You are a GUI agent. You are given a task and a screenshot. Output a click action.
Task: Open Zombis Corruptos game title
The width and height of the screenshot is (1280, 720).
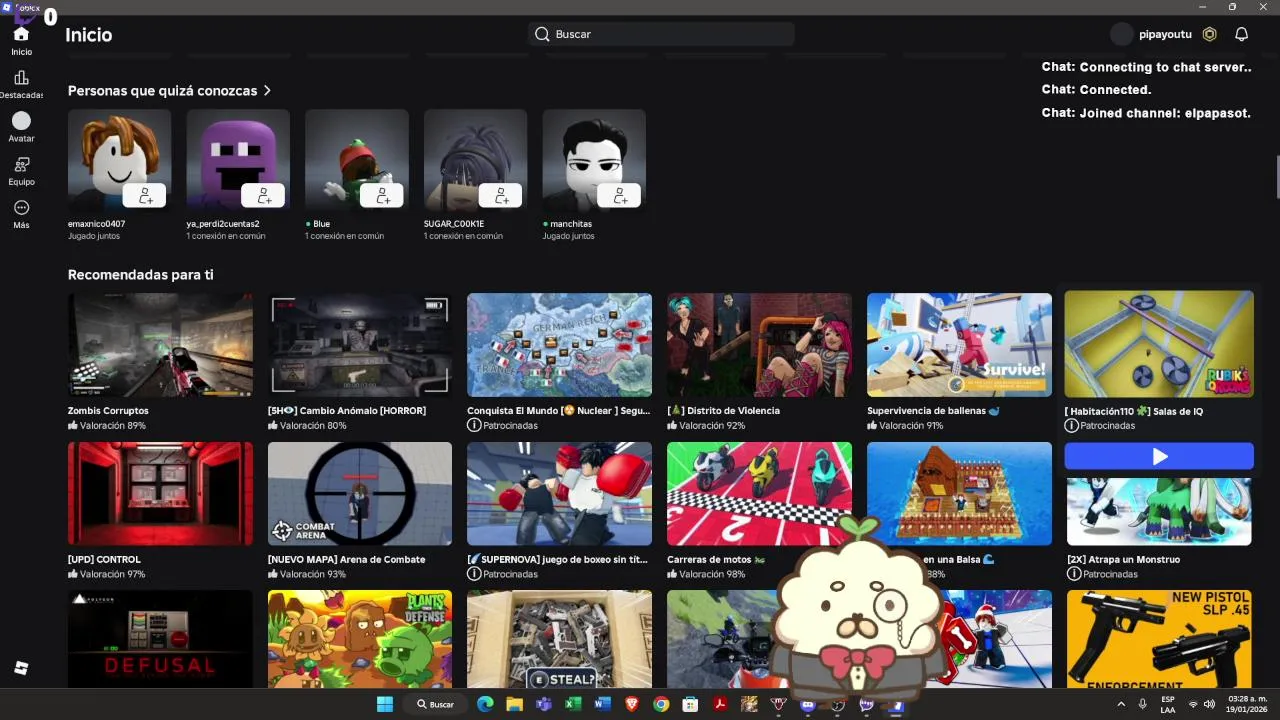(108, 411)
